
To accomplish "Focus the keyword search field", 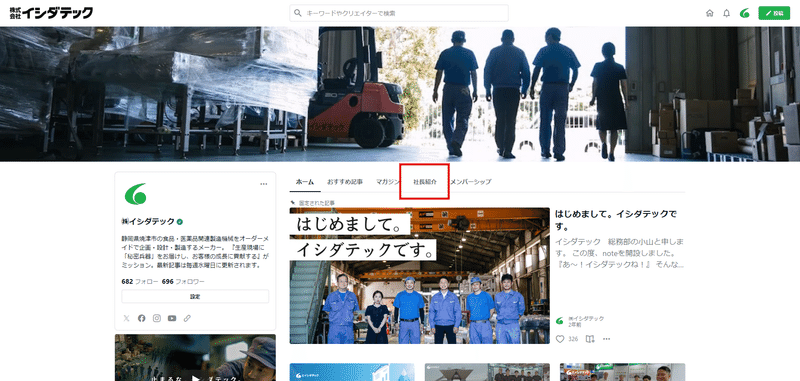I will pyautogui.click(x=399, y=13).
